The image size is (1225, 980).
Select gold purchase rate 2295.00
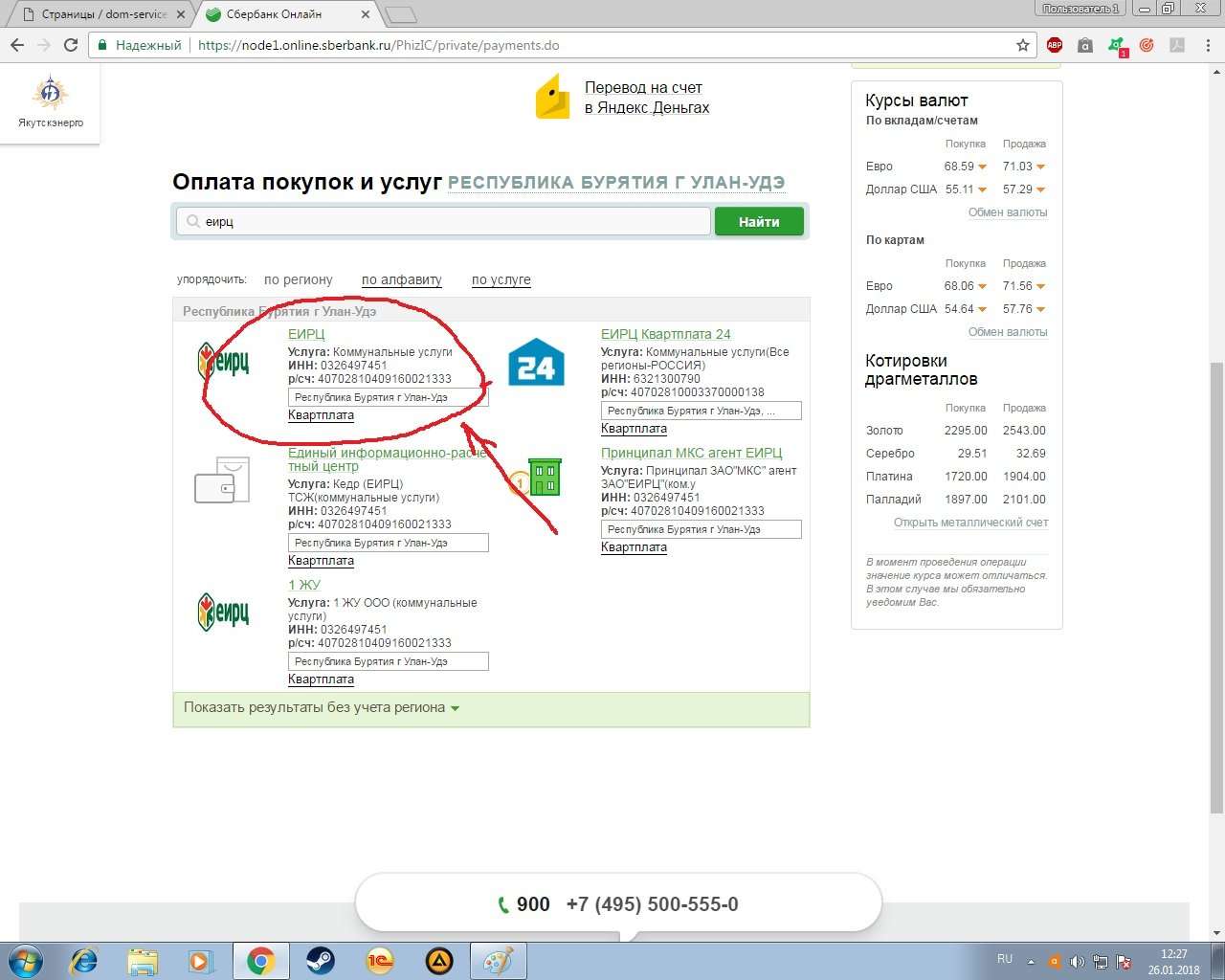(x=965, y=431)
